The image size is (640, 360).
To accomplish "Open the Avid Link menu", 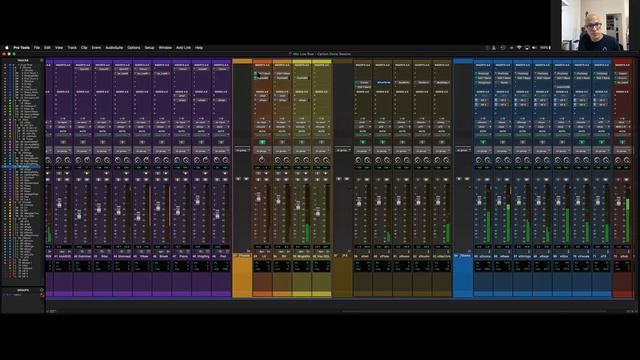I will tap(183, 48).
